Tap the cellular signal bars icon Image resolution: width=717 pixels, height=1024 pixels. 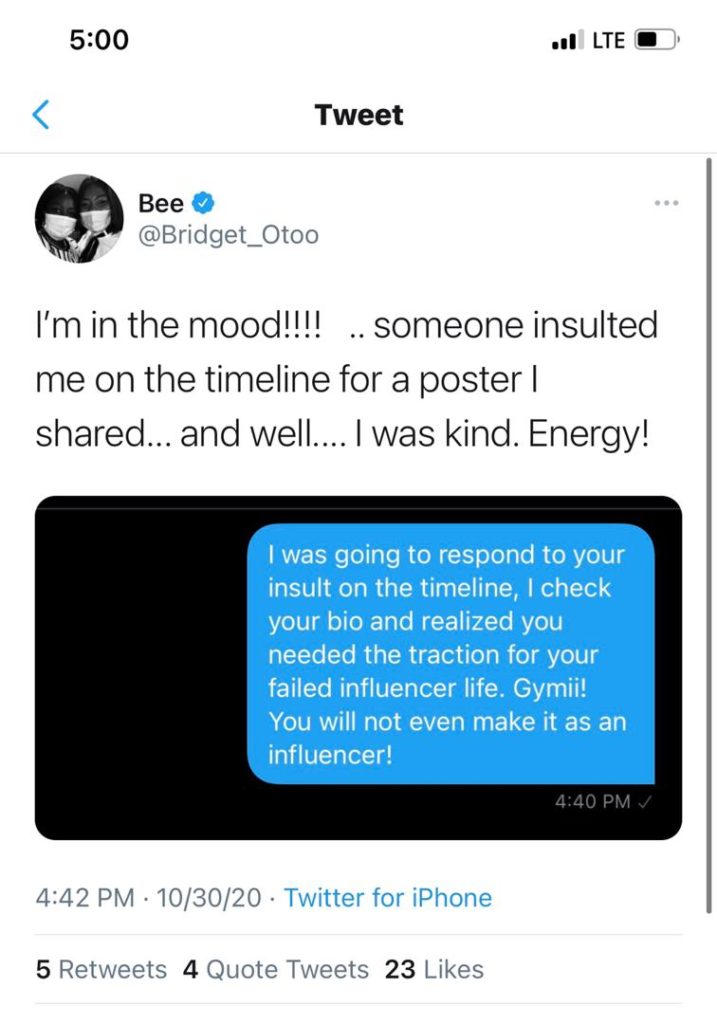tap(564, 40)
